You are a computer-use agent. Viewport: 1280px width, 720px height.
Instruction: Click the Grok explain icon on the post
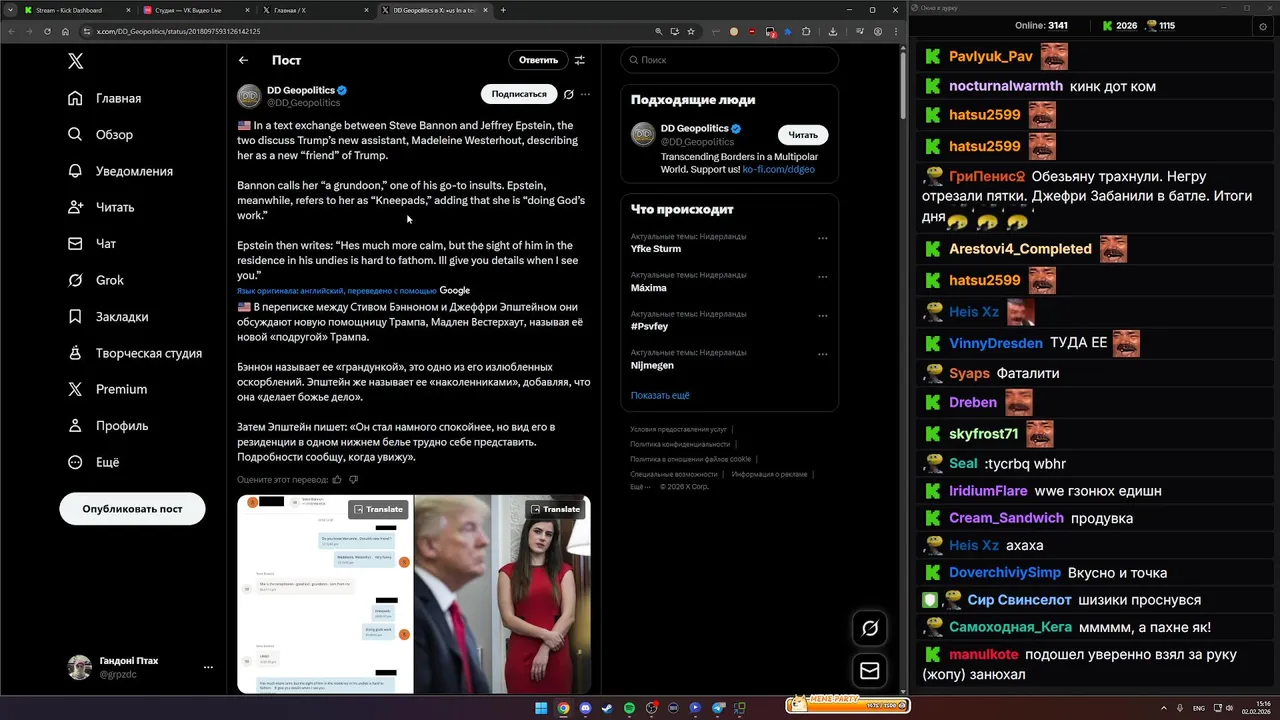pyautogui.click(x=568, y=94)
